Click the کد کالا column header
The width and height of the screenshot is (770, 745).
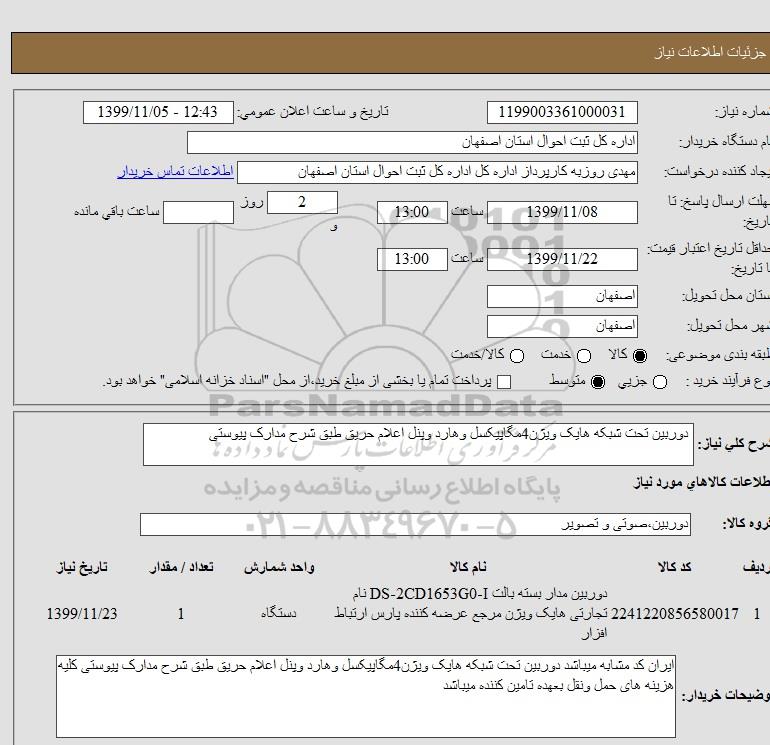click(675, 568)
